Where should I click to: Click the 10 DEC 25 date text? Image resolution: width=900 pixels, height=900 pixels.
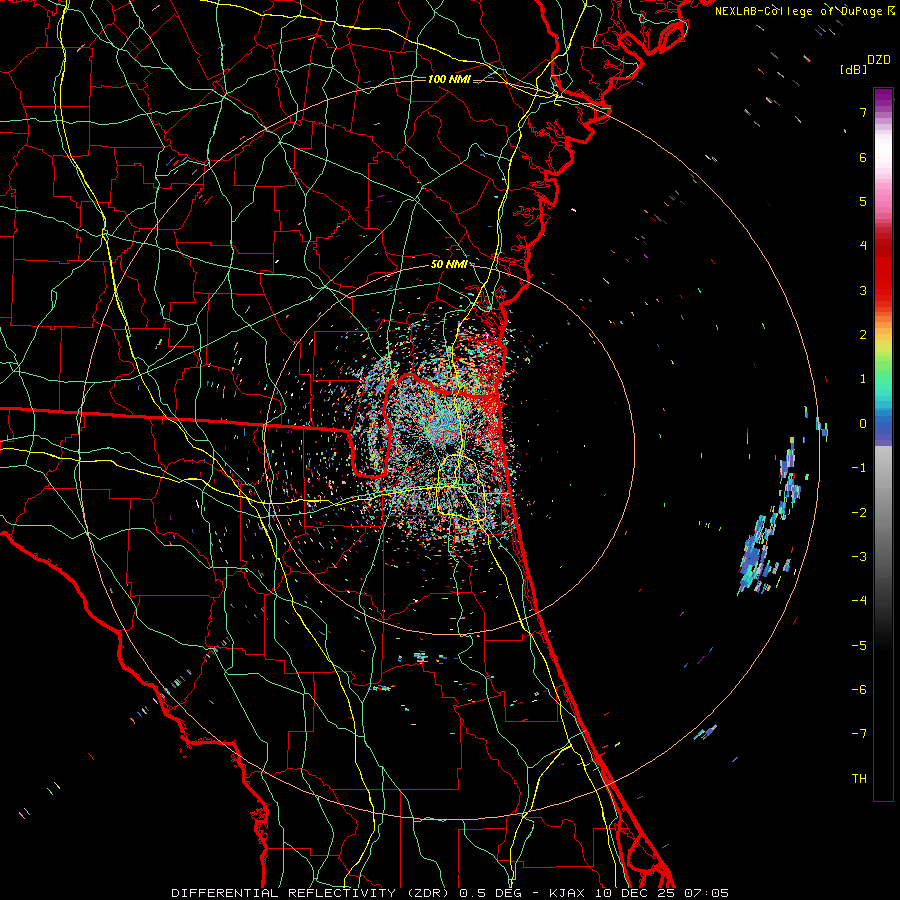click(636, 893)
